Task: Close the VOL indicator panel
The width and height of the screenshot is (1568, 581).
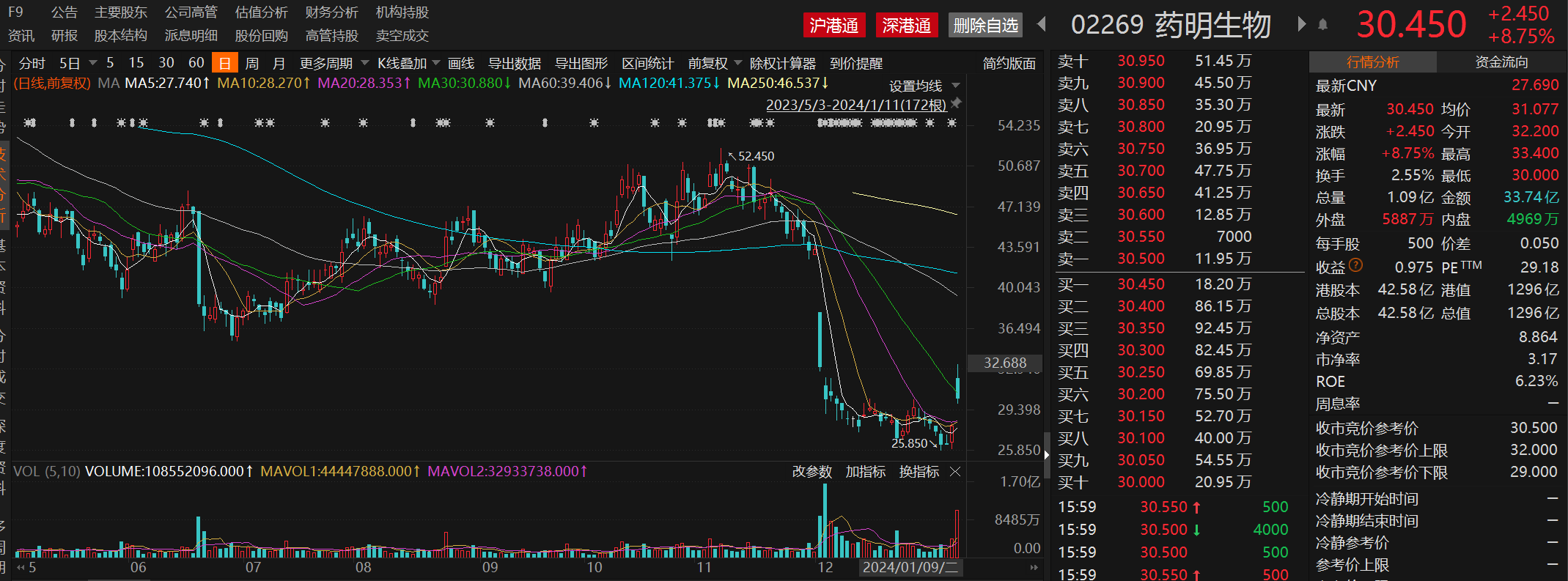Action: point(955,472)
